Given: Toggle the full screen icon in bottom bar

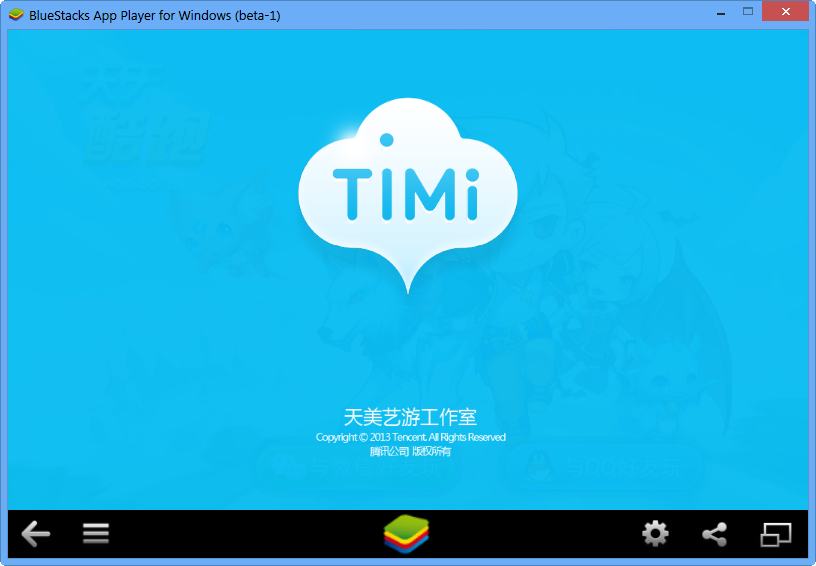Looking at the screenshot, I should pyautogui.click(x=776, y=535).
